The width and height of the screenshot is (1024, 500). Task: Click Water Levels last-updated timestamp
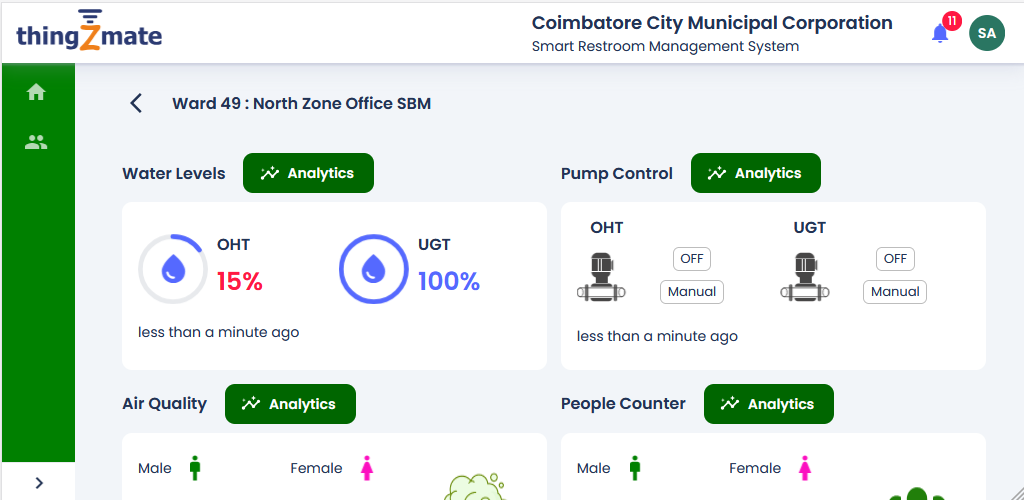[x=219, y=332]
